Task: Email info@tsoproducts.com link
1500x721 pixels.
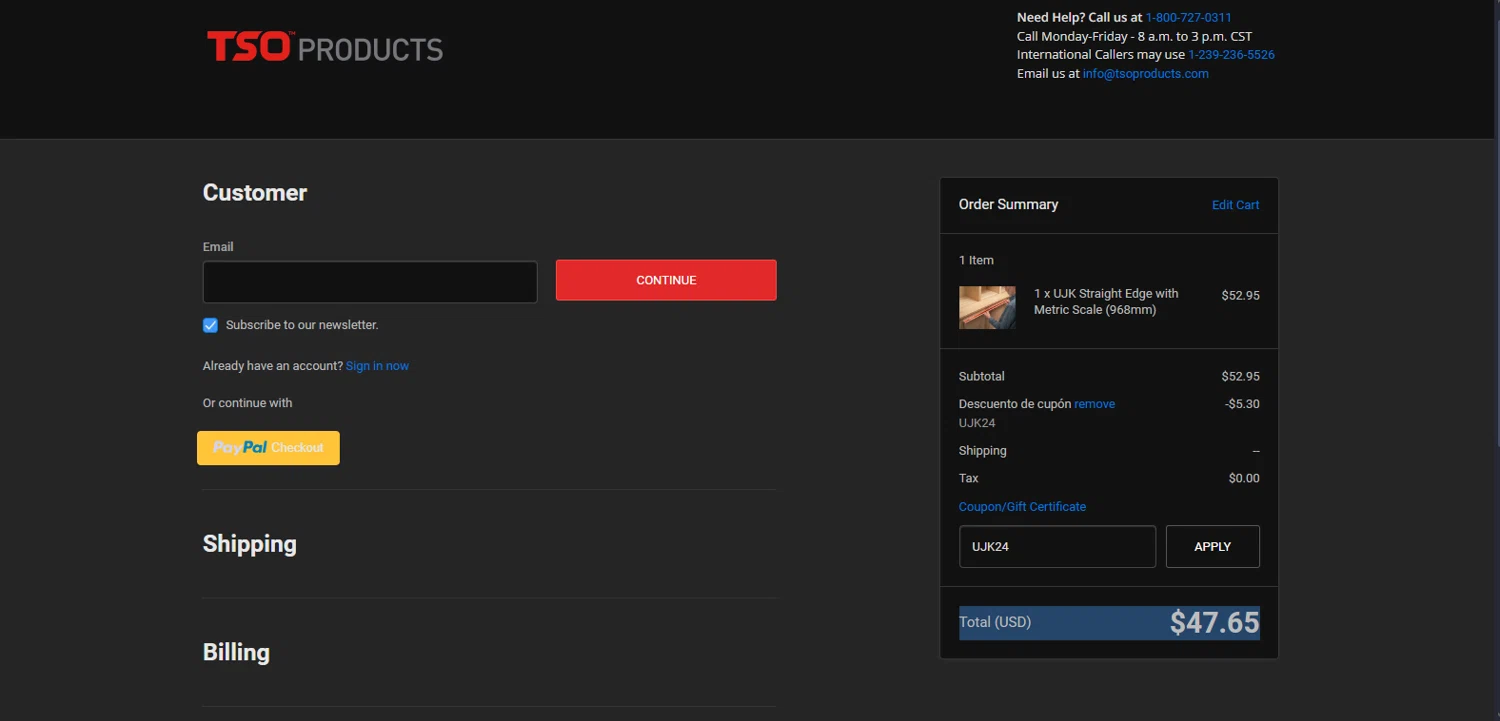Action: click(1145, 74)
